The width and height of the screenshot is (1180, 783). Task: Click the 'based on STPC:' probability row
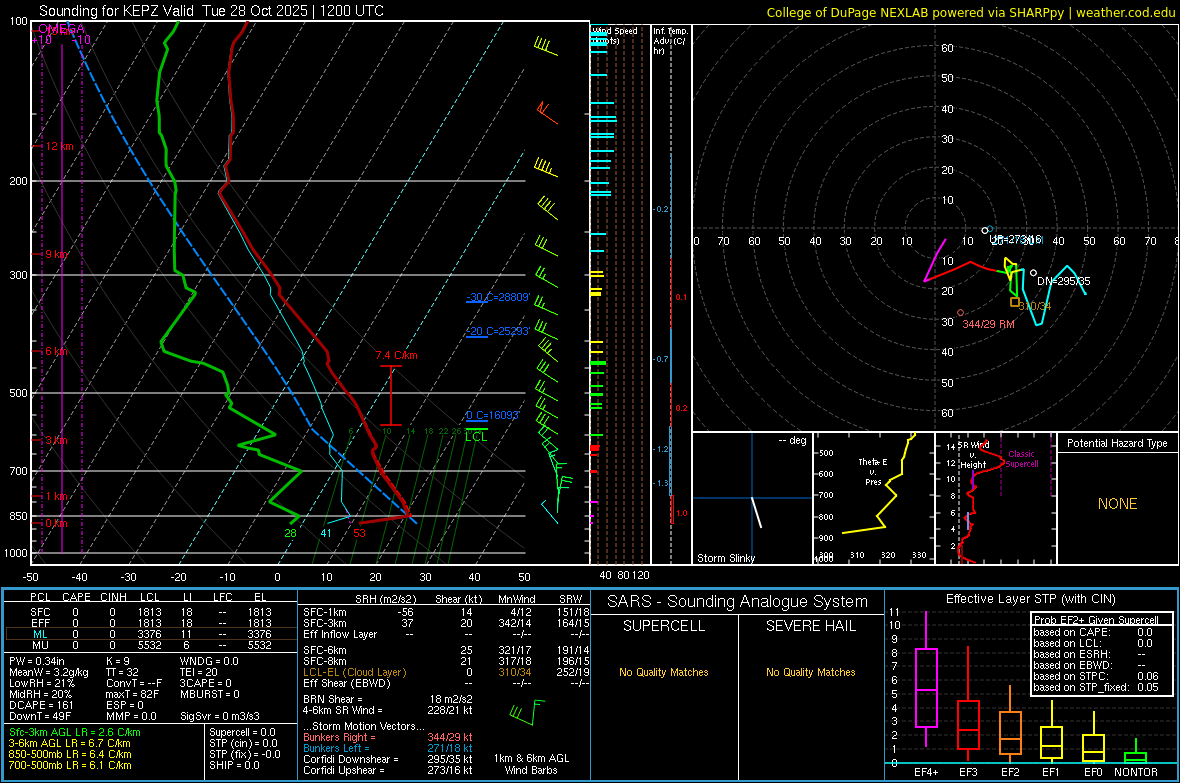pos(1096,676)
